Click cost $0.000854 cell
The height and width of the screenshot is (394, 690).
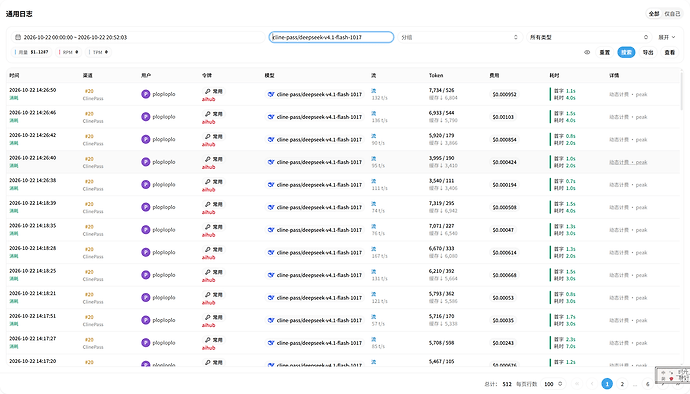pos(504,140)
